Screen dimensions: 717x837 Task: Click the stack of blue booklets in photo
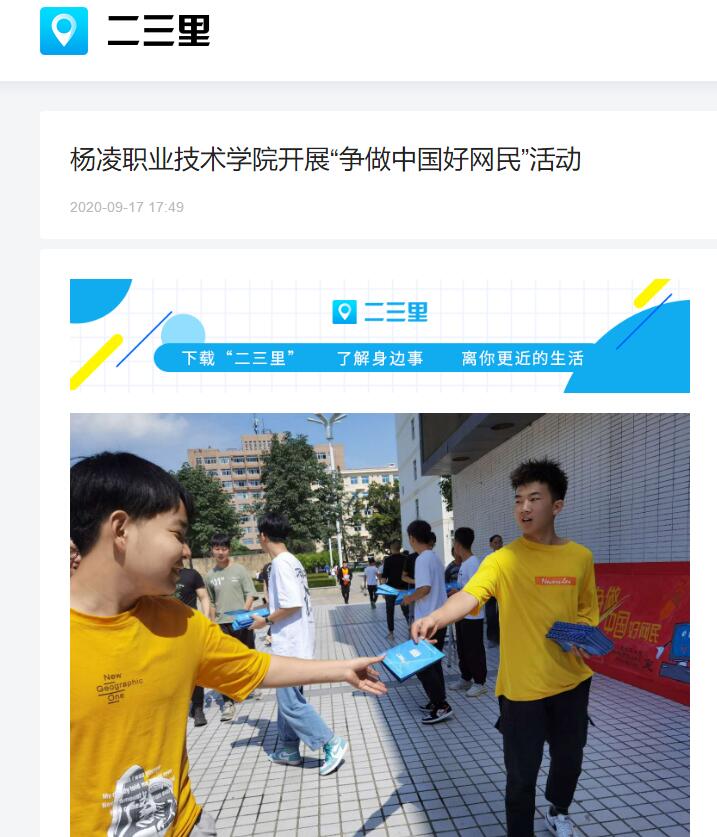click(579, 638)
